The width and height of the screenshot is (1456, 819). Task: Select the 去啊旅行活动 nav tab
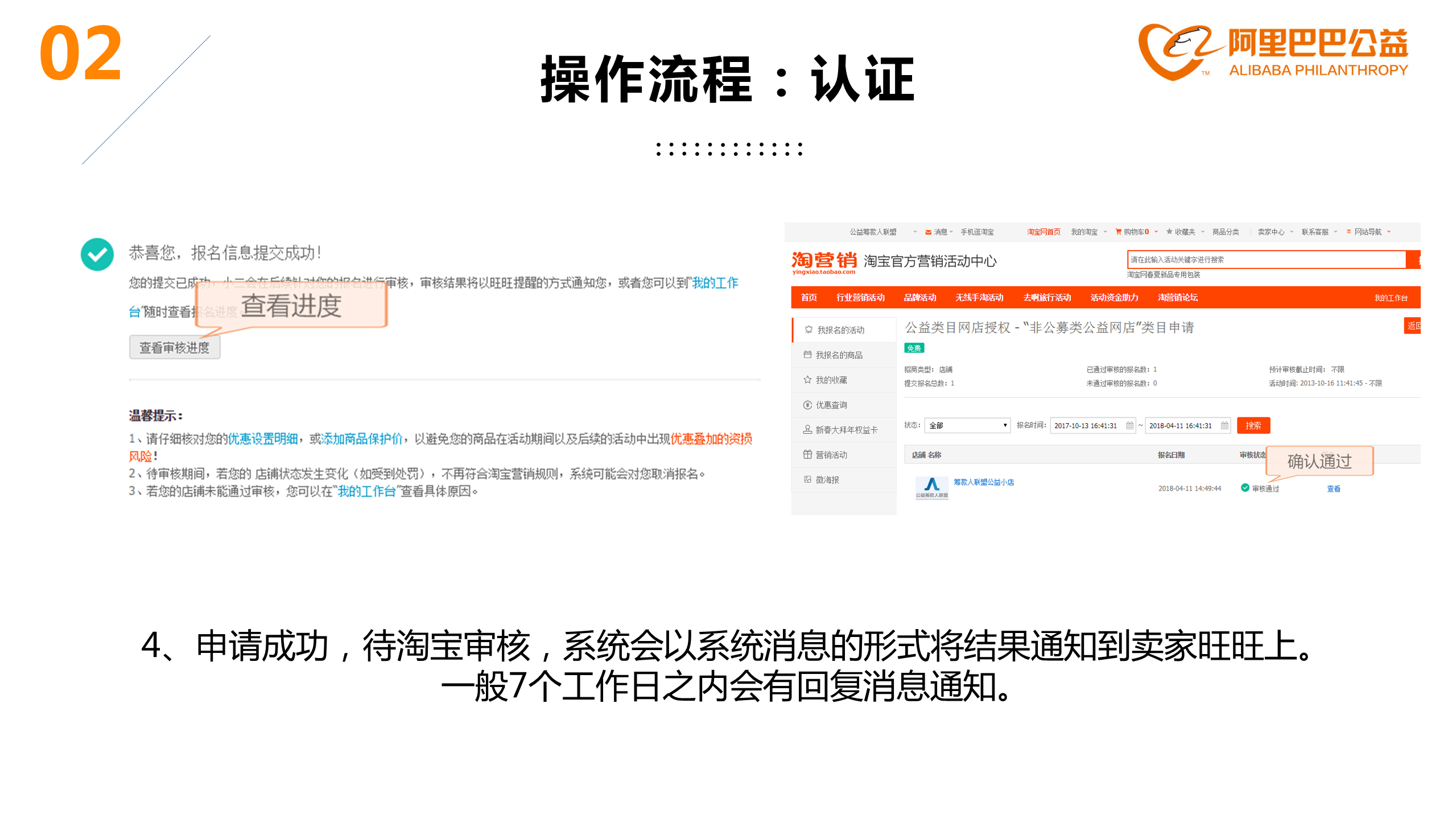[x=1047, y=297]
